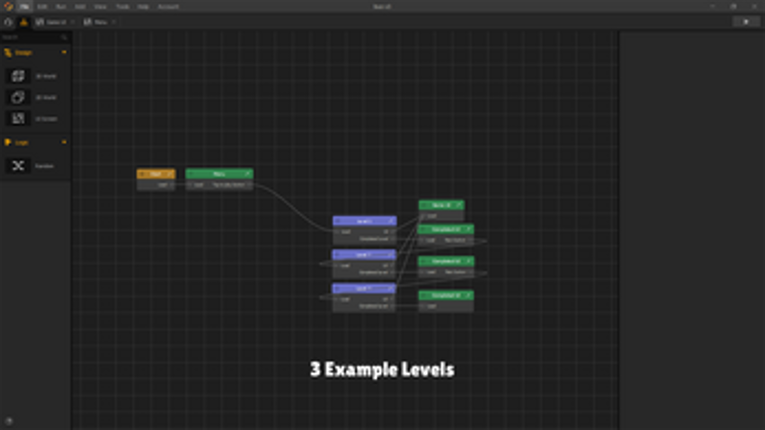
Task: Open the File menu
Action: pyautogui.click(x=25, y=6)
